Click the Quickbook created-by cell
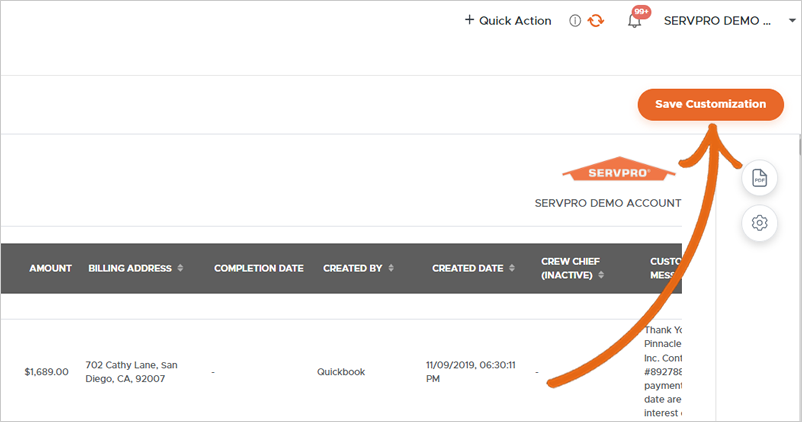The width and height of the screenshot is (802, 422). (x=341, y=371)
